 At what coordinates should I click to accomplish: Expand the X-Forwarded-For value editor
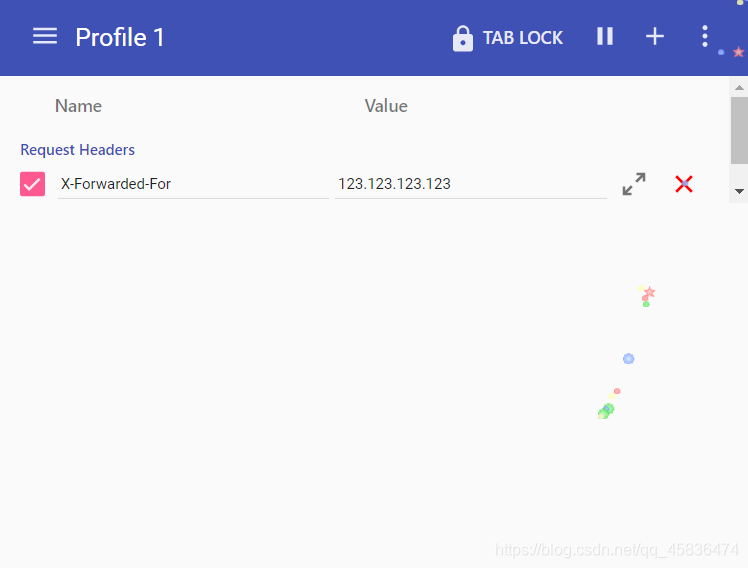click(x=634, y=184)
